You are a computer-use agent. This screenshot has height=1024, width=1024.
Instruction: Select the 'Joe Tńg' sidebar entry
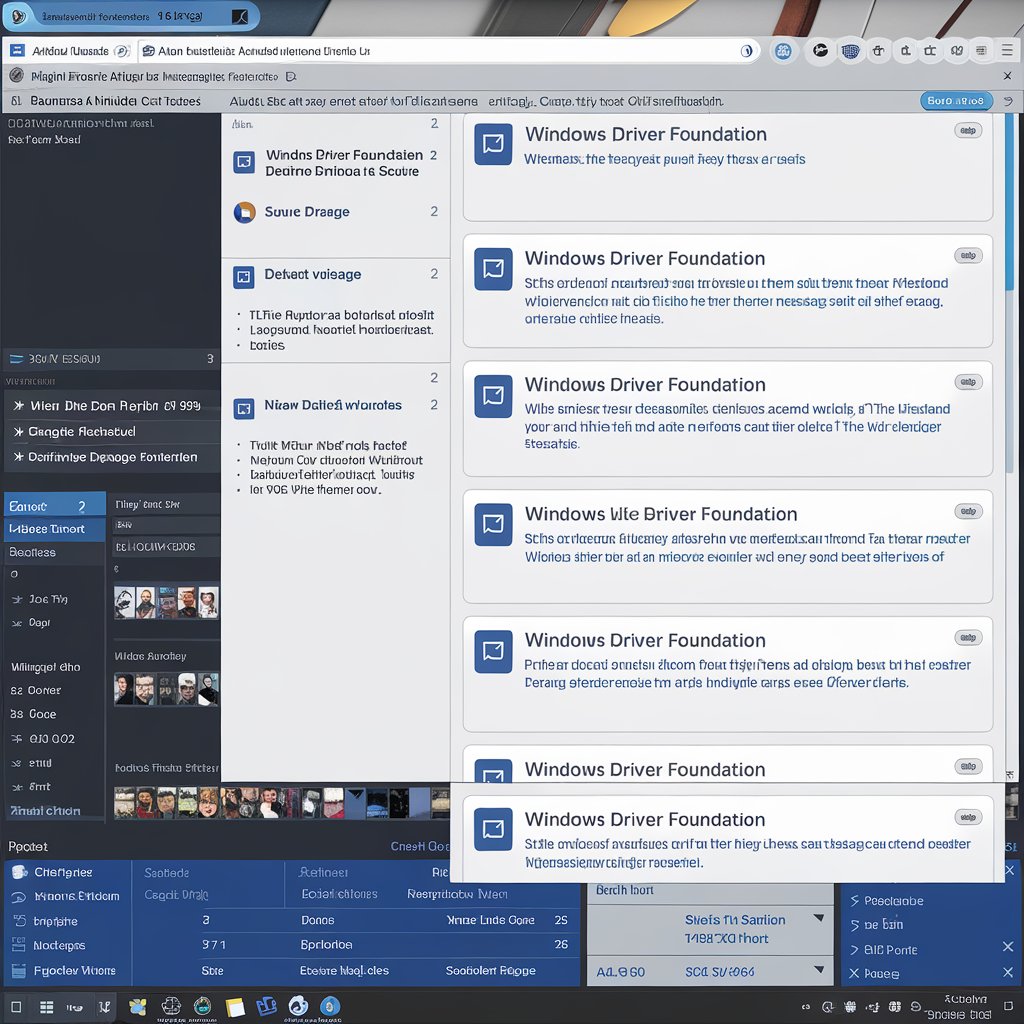pyautogui.click(x=48, y=599)
